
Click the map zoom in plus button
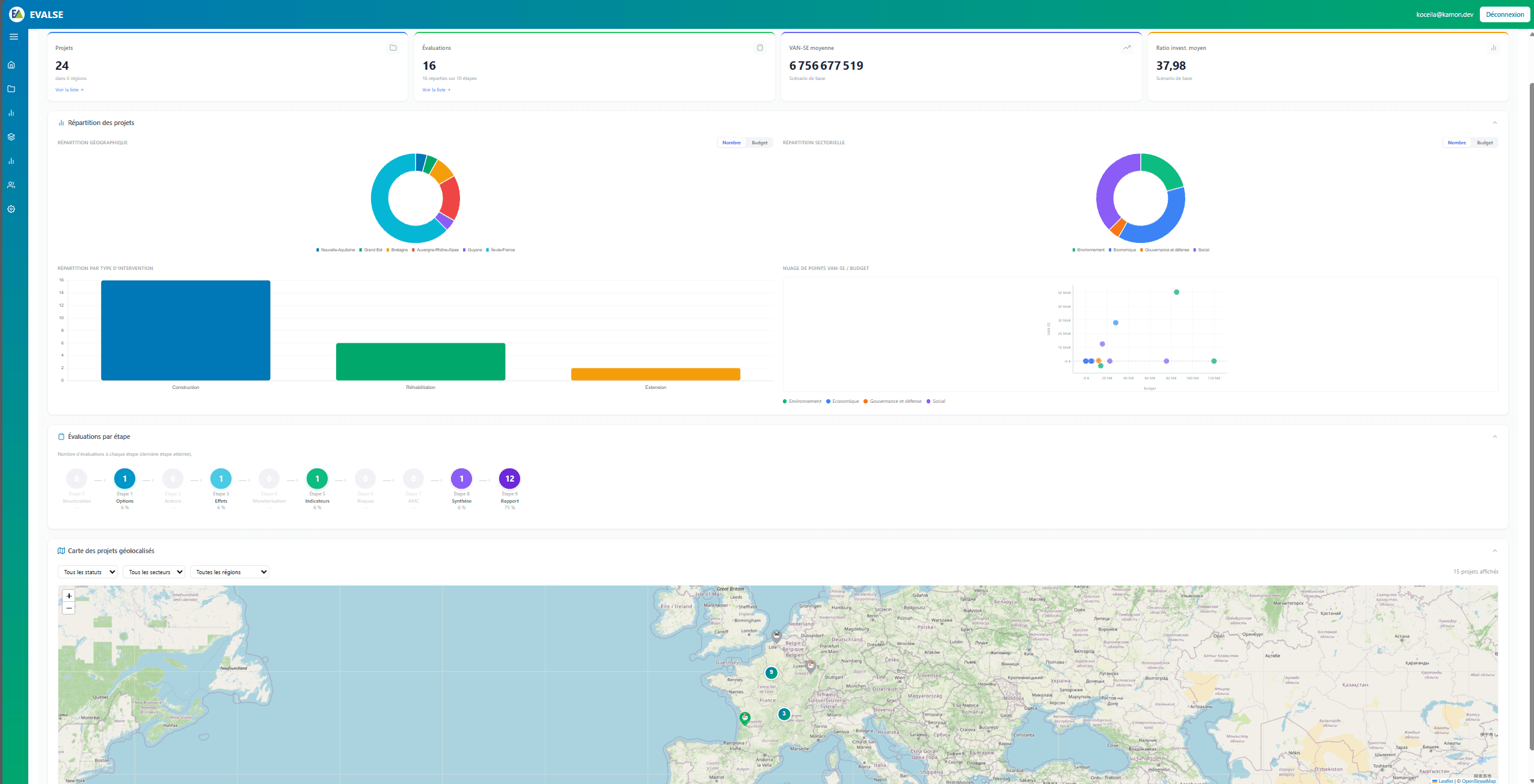(69, 596)
